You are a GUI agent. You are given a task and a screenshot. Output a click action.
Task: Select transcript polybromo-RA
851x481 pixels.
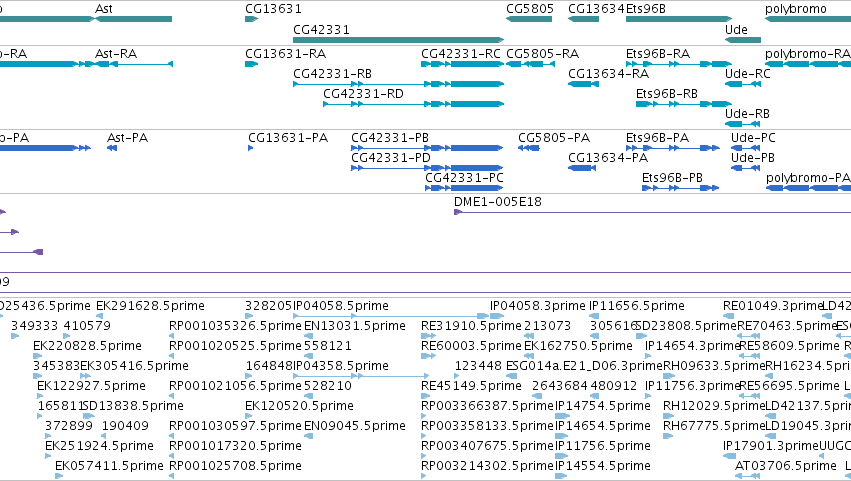tap(808, 54)
